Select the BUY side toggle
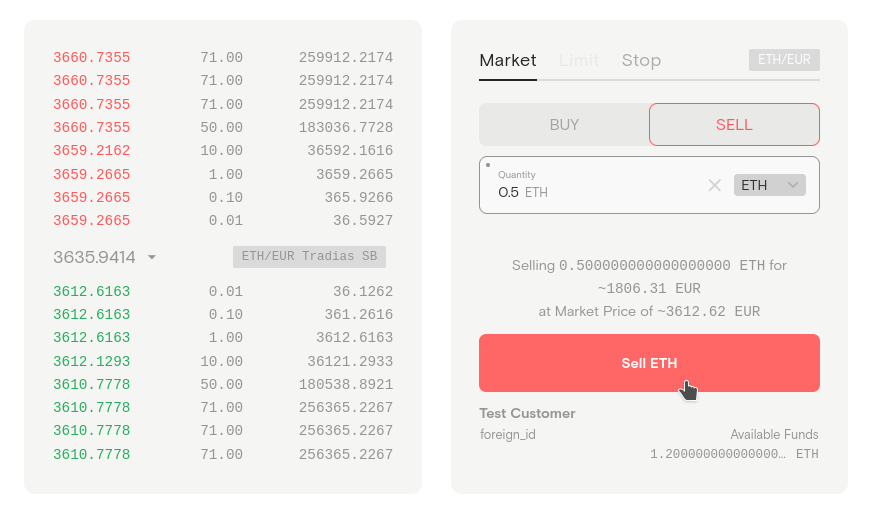 tap(564, 125)
